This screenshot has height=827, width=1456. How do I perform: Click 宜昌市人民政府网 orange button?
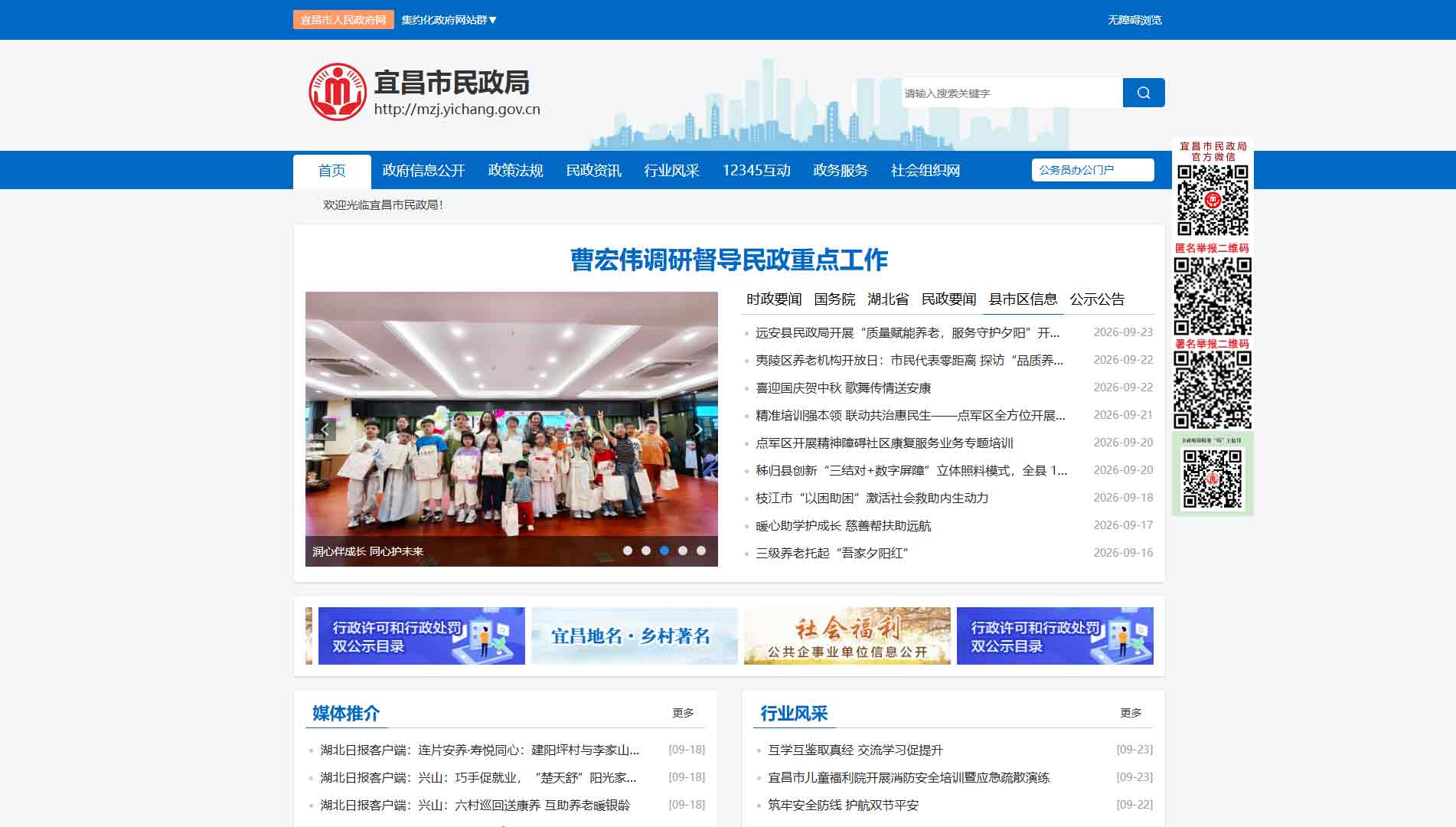click(343, 20)
